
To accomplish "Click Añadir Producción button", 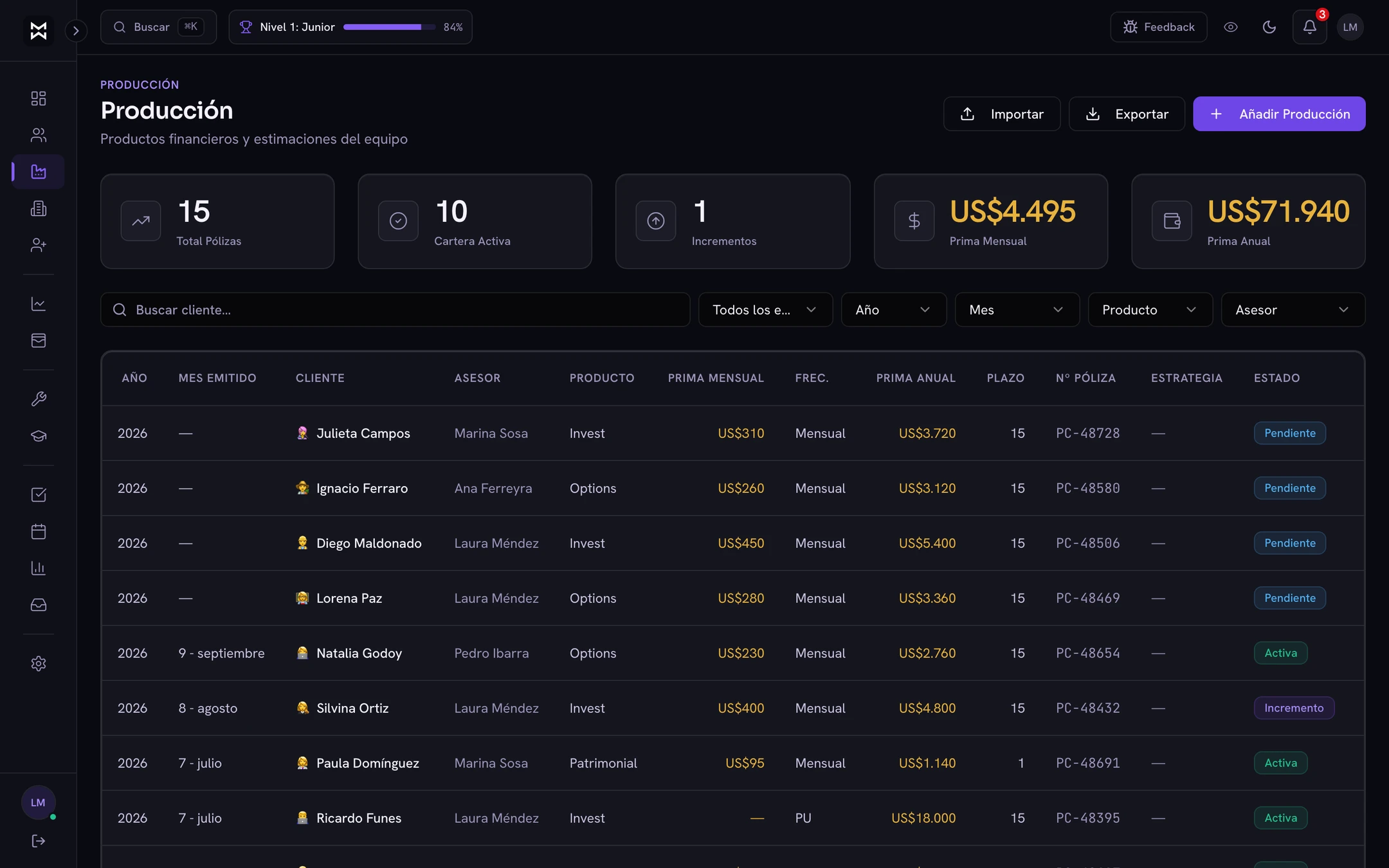I will click(1279, 114).
